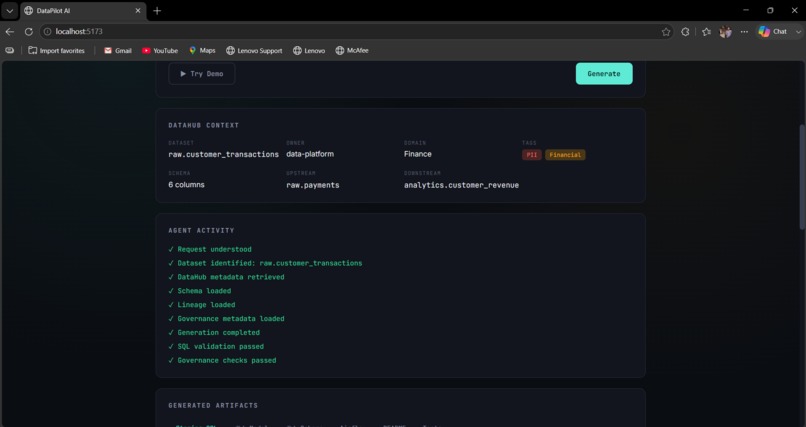Open the Favorites list icon
The width and height of the screenshot is (806, 427).
[x=706, y=32]
